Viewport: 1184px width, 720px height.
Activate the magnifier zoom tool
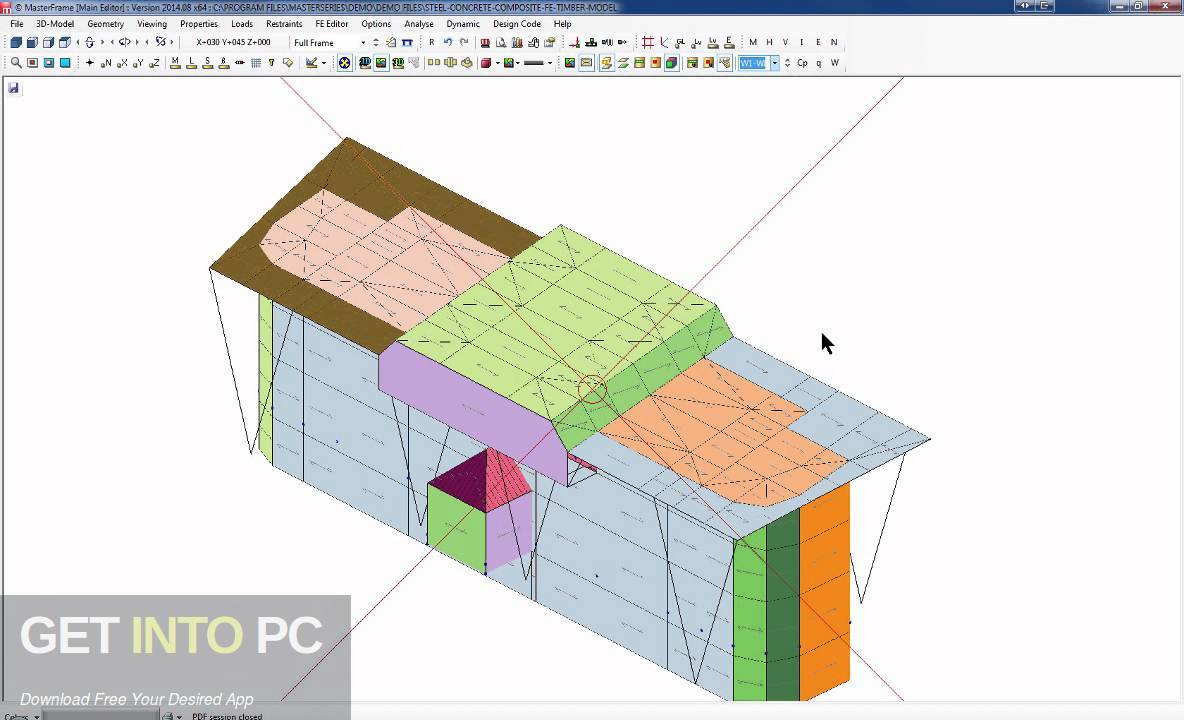click(16, 63)
